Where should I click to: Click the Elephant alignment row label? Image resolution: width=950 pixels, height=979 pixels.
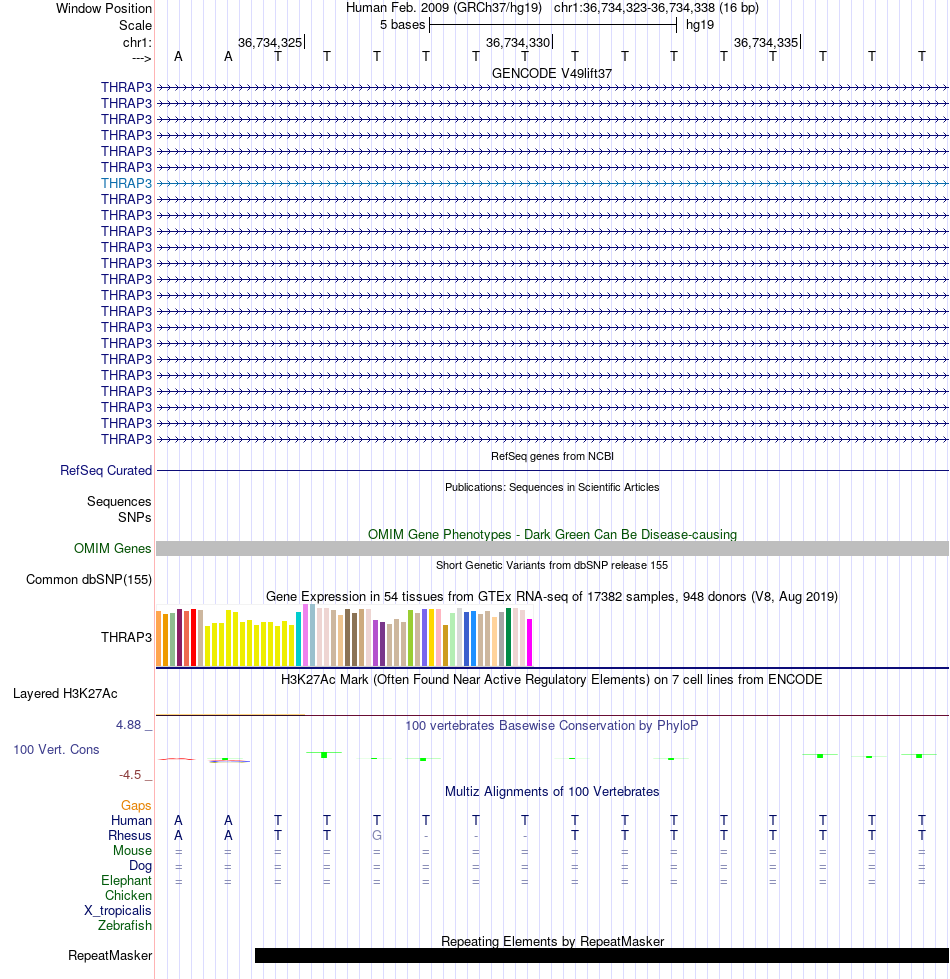(127, 880)
